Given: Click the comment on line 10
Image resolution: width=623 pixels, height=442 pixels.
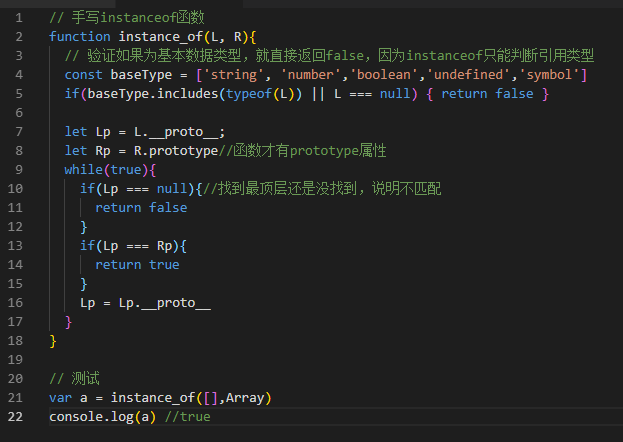Looking at the screenshot, I should point(322,188).
